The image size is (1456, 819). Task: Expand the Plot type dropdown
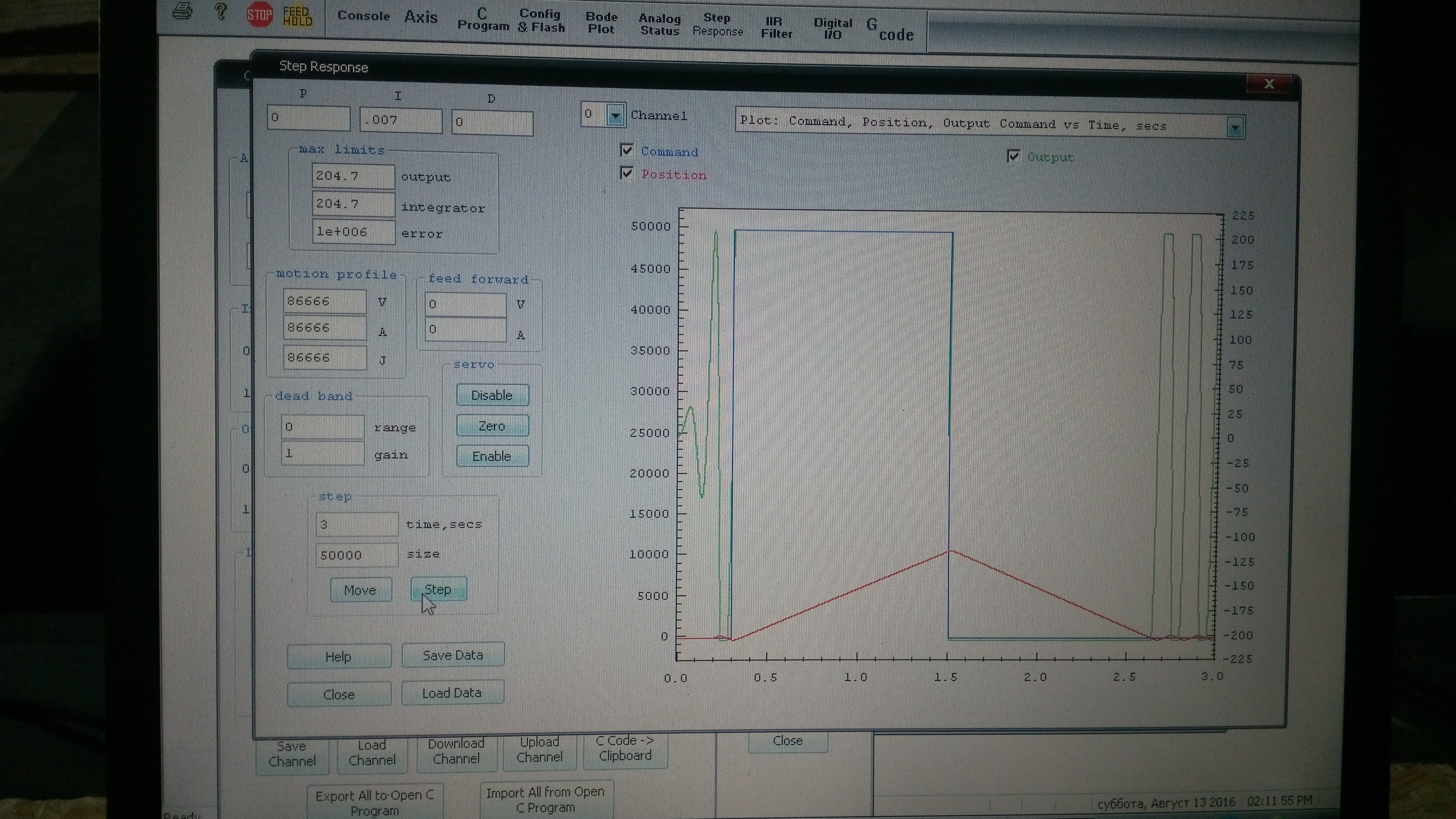tap(1234, 128)
